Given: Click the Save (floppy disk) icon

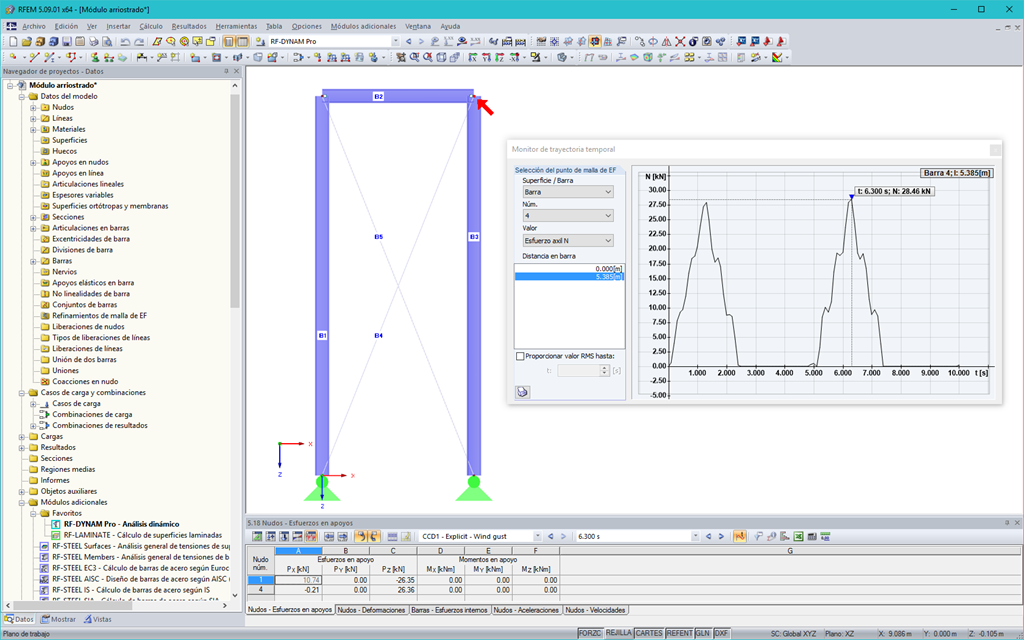Looking at the screenshot, I should [67, 41].
